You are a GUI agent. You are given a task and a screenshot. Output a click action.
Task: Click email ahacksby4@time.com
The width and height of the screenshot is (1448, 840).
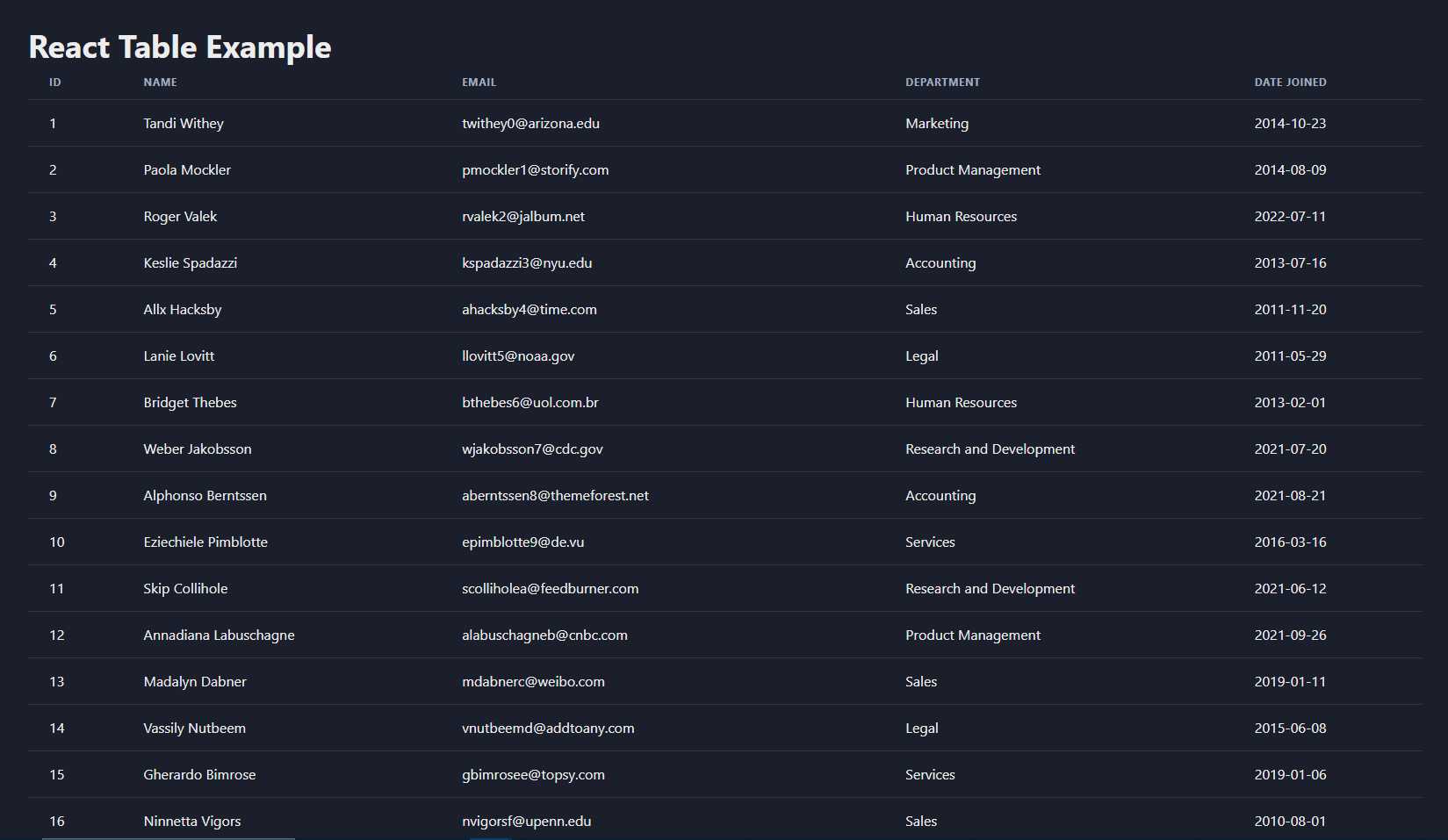529,310
